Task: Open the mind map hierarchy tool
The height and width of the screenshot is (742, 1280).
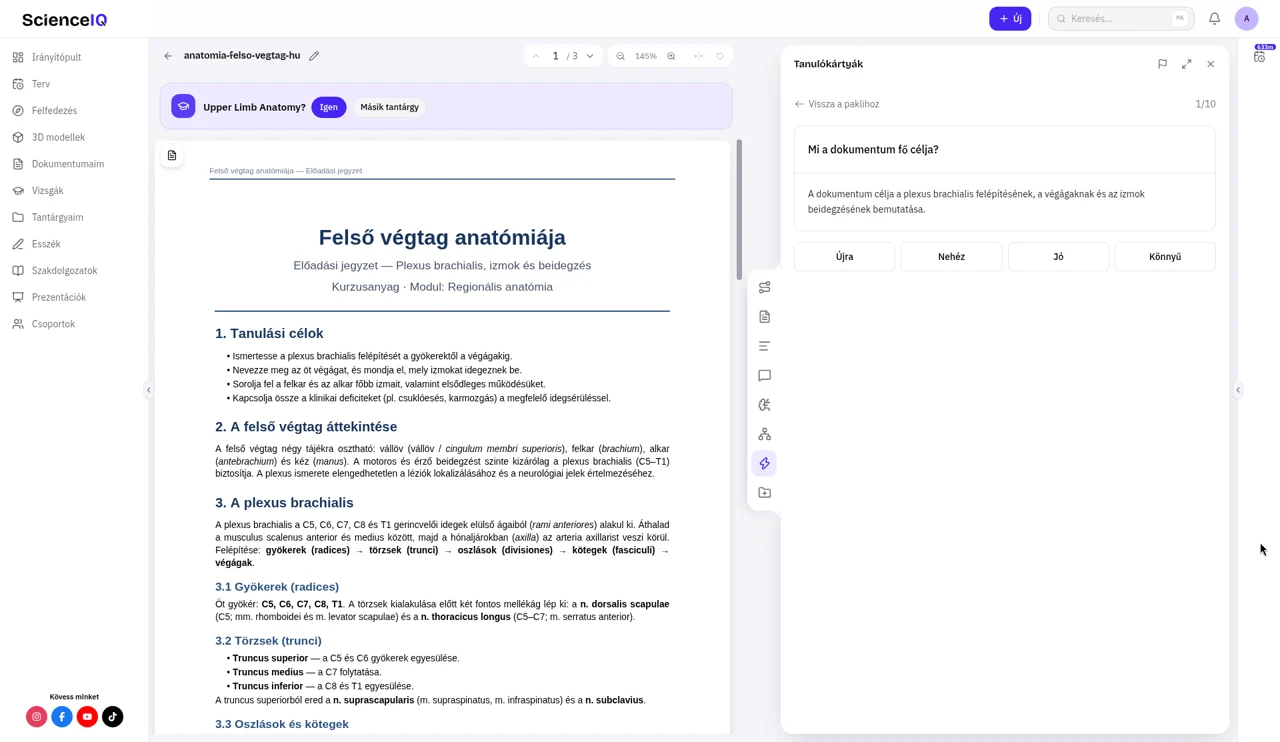Action: click(x=764, y=434)
